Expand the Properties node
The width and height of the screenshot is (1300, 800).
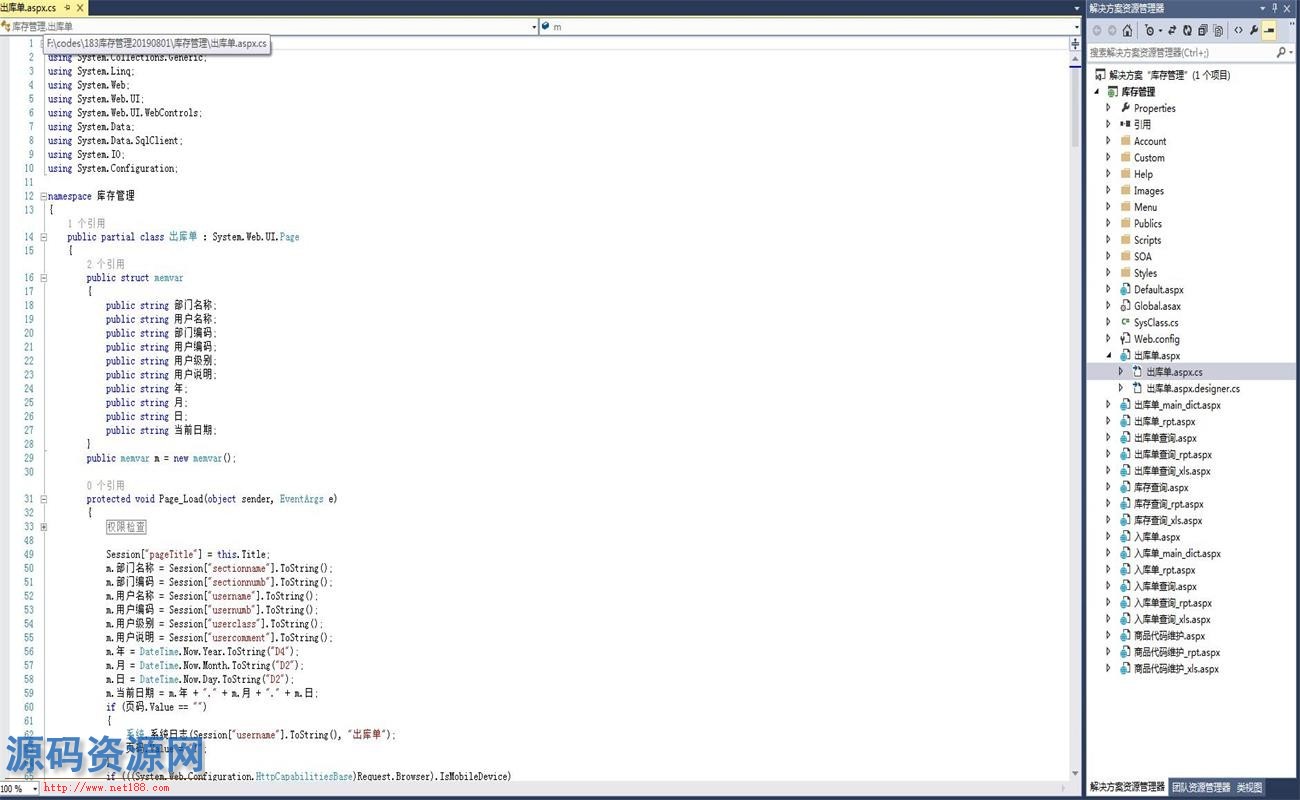[1108, 108]
